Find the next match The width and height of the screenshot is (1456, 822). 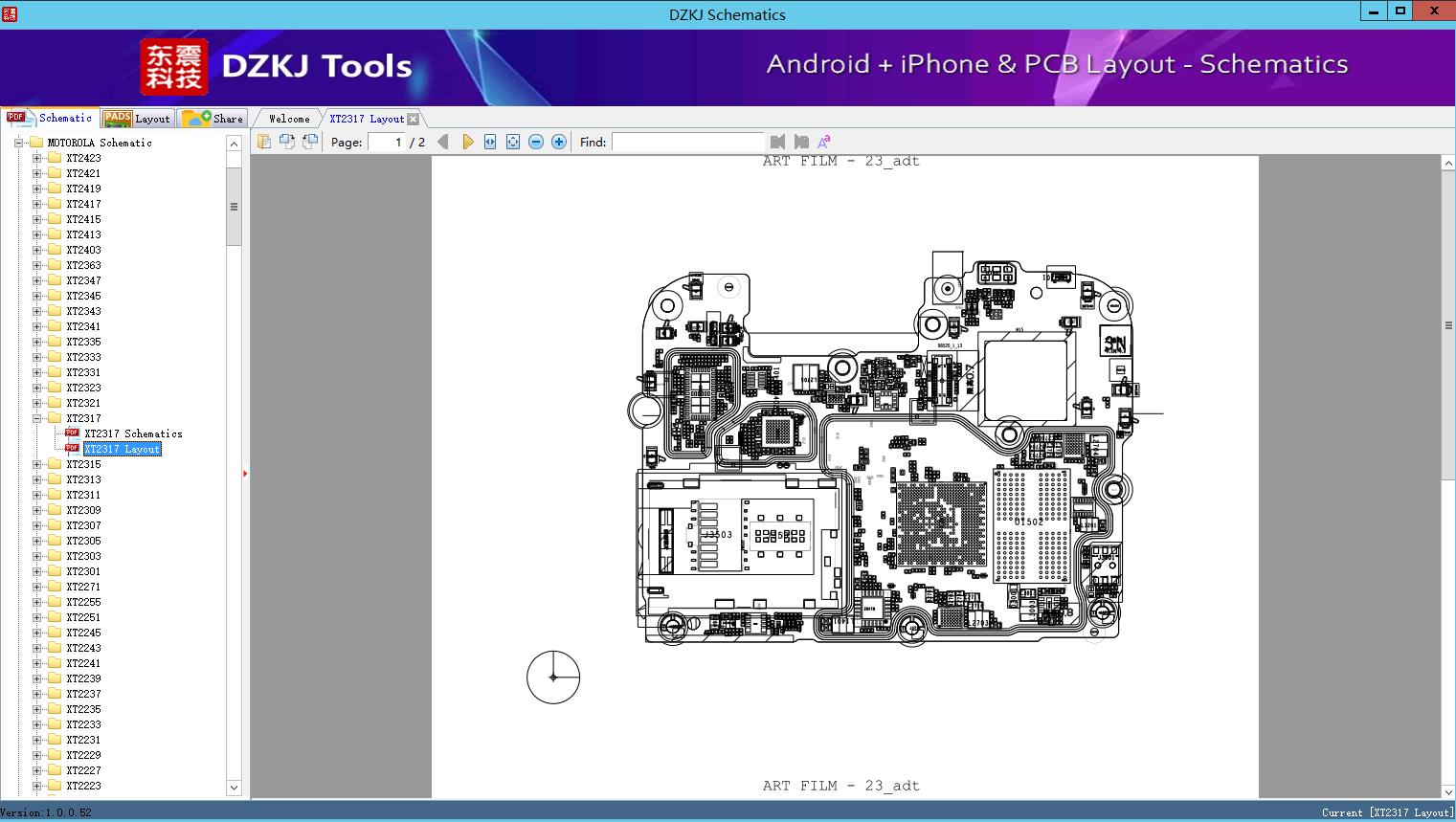click(801, 142)
